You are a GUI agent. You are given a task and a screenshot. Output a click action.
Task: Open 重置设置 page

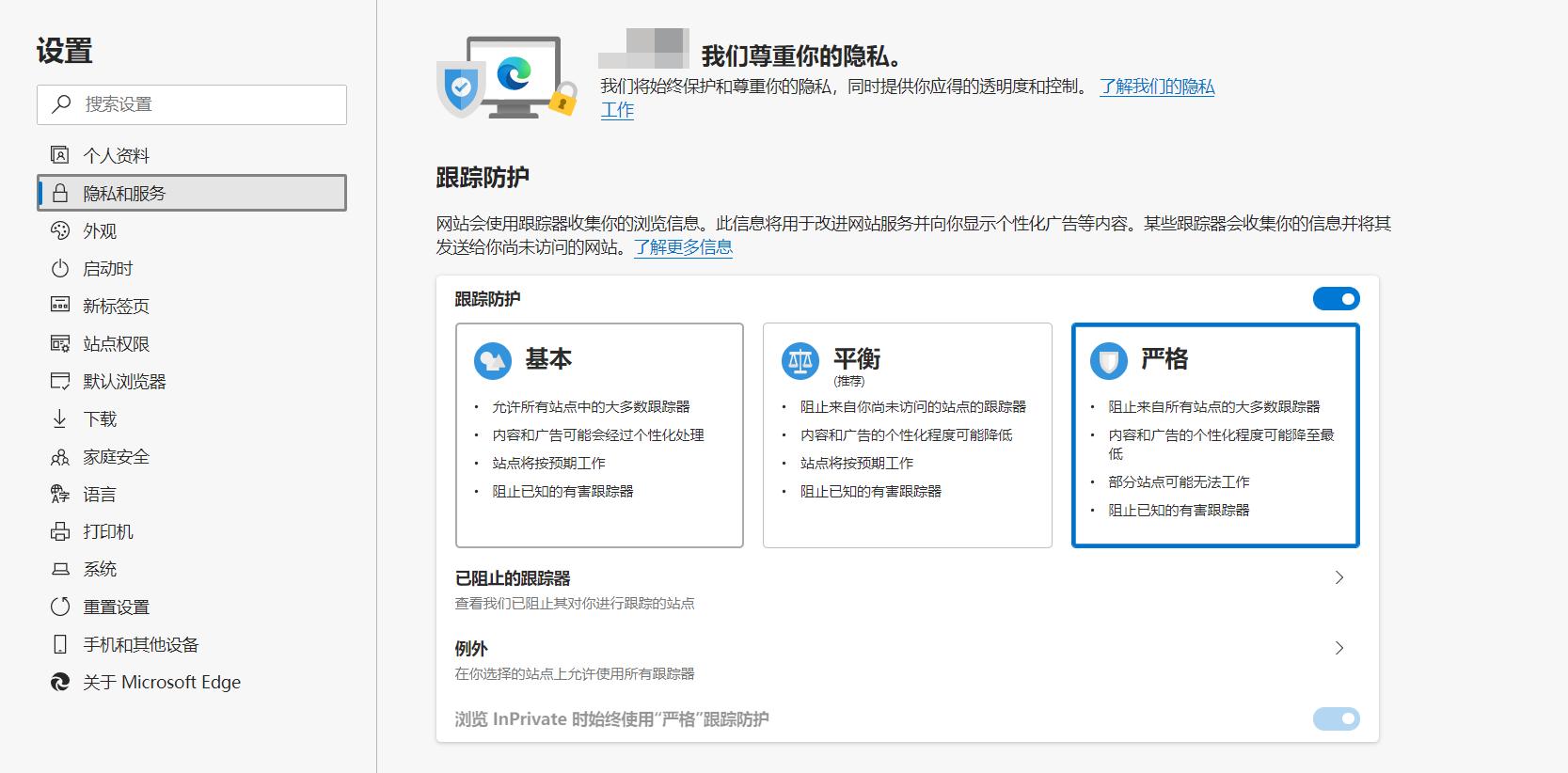coord(192,607)
